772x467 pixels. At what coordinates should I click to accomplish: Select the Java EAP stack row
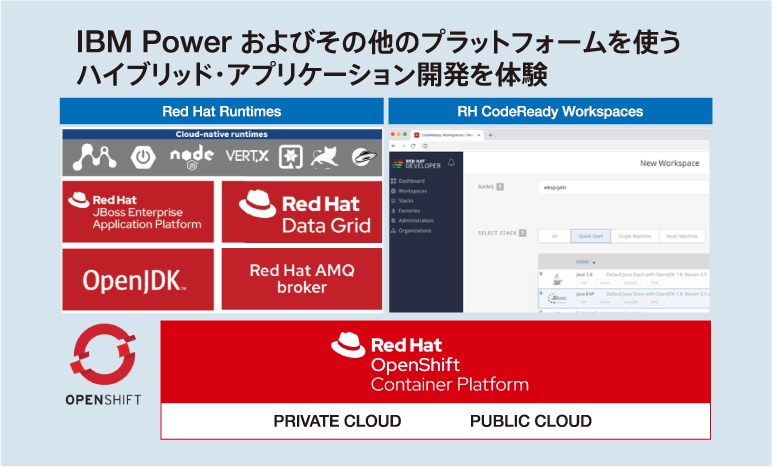[624, 298]
